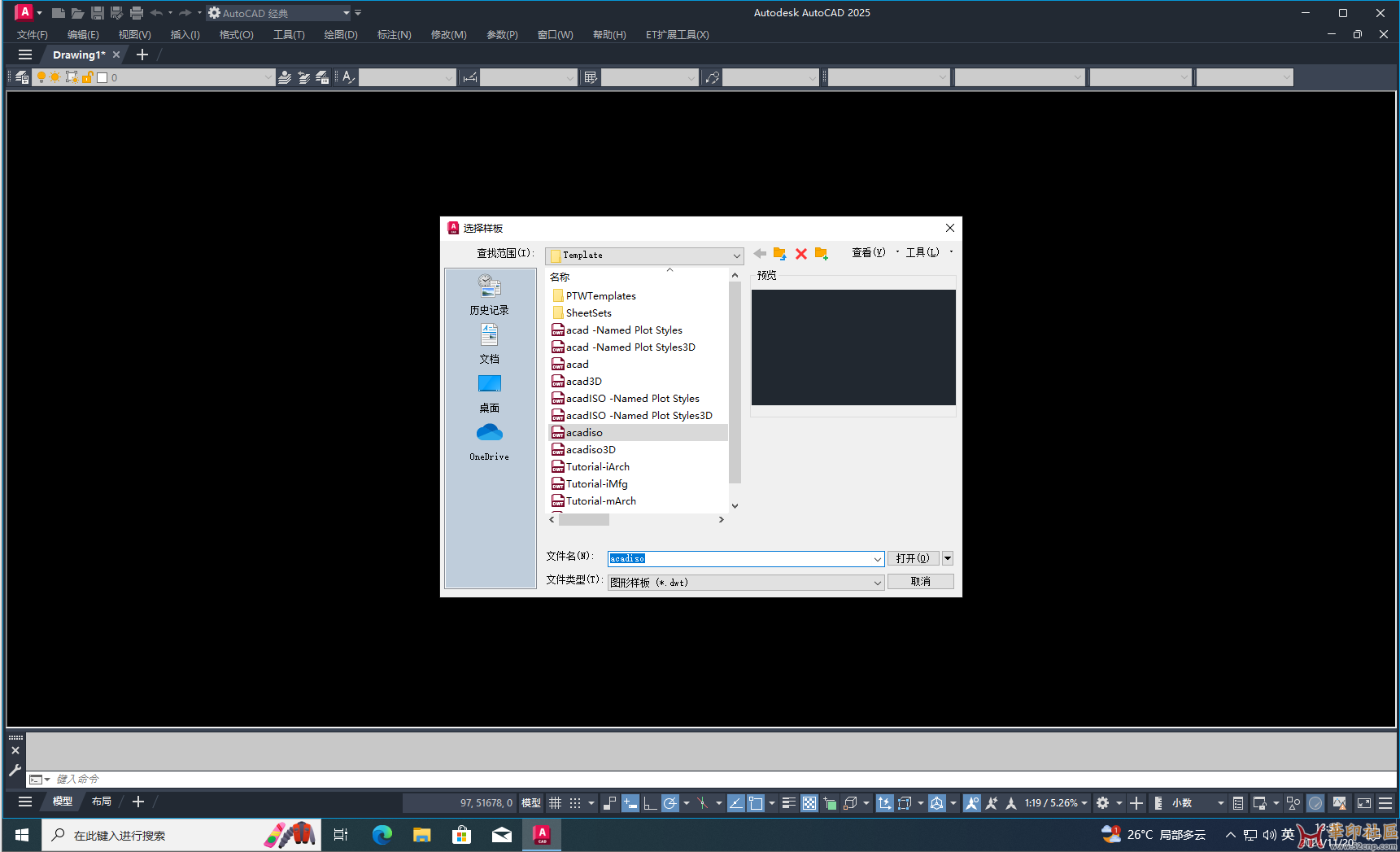Click the Save As icon in quick access toolbar
Screen dimensions: 1400x852
(116, 13)
